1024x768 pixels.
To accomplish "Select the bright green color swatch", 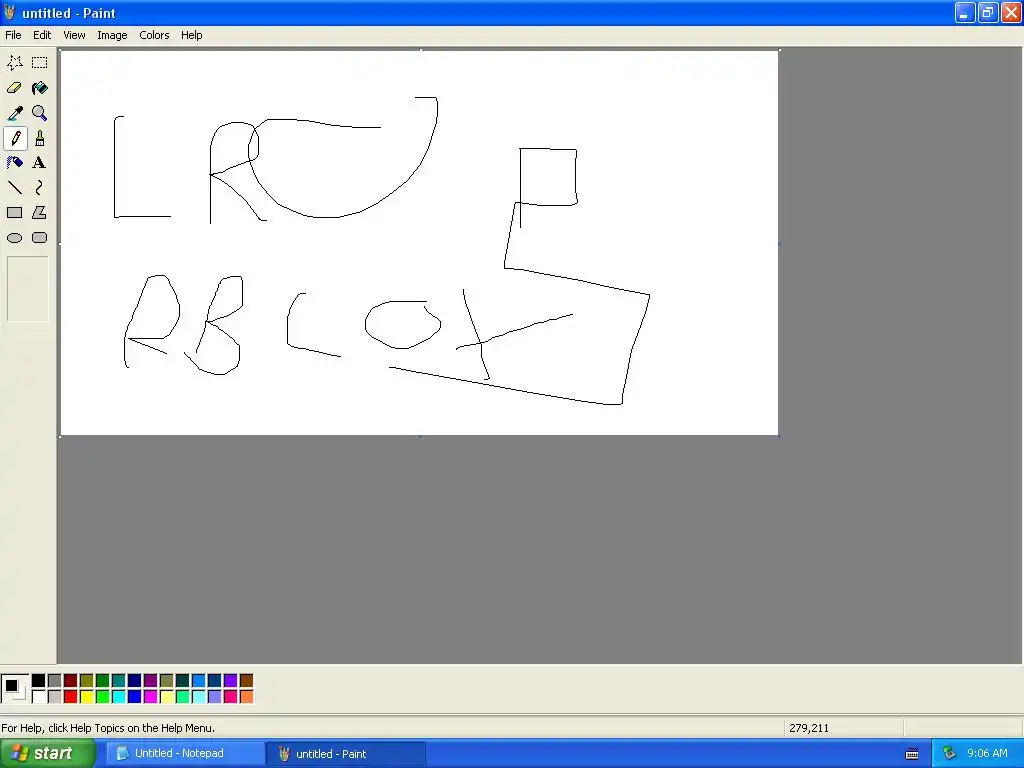I will pos(103,697).
